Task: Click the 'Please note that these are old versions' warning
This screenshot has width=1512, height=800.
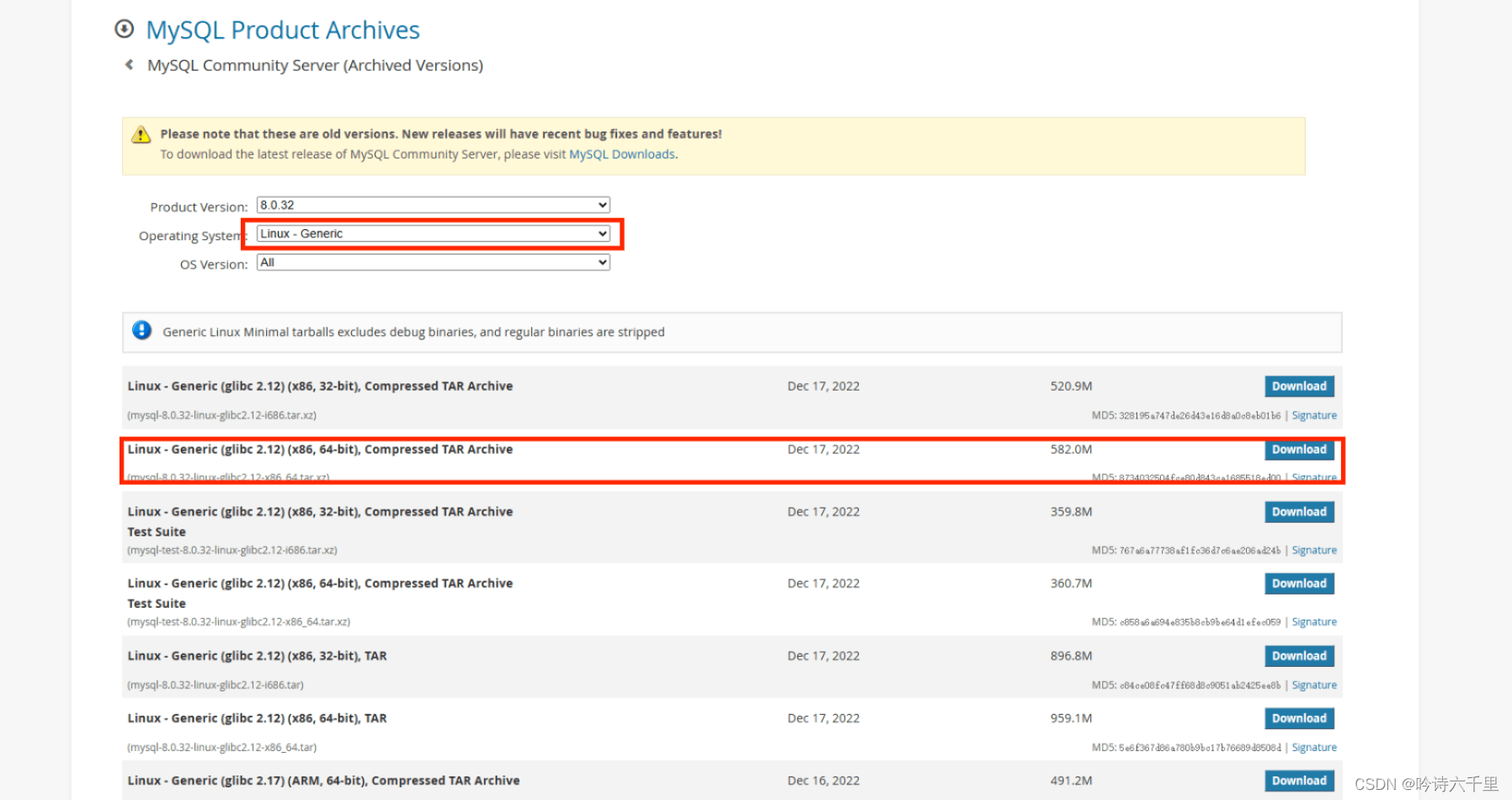Action: pyautogui.click(x=441, y=134)
